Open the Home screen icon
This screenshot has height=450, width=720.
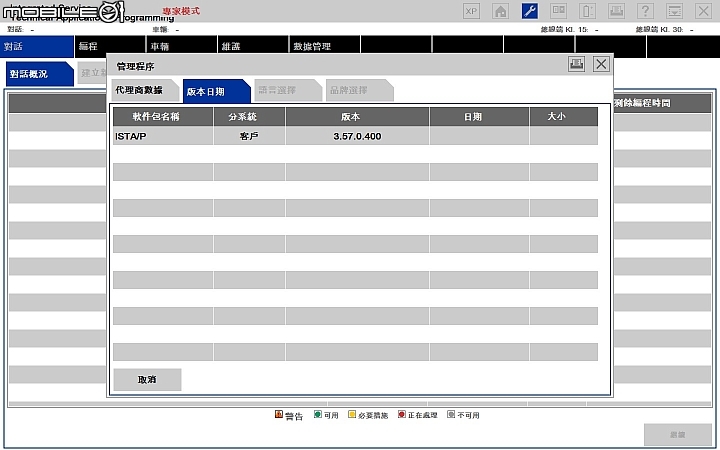coord(501,11)
